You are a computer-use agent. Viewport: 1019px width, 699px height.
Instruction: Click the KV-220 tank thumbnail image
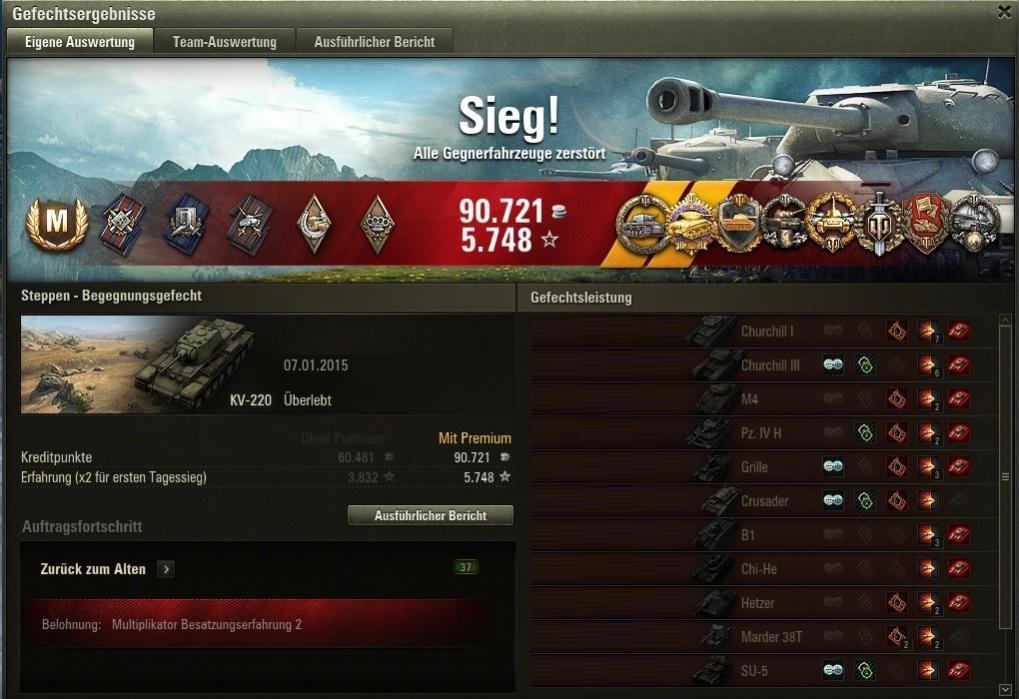[137, 364]
